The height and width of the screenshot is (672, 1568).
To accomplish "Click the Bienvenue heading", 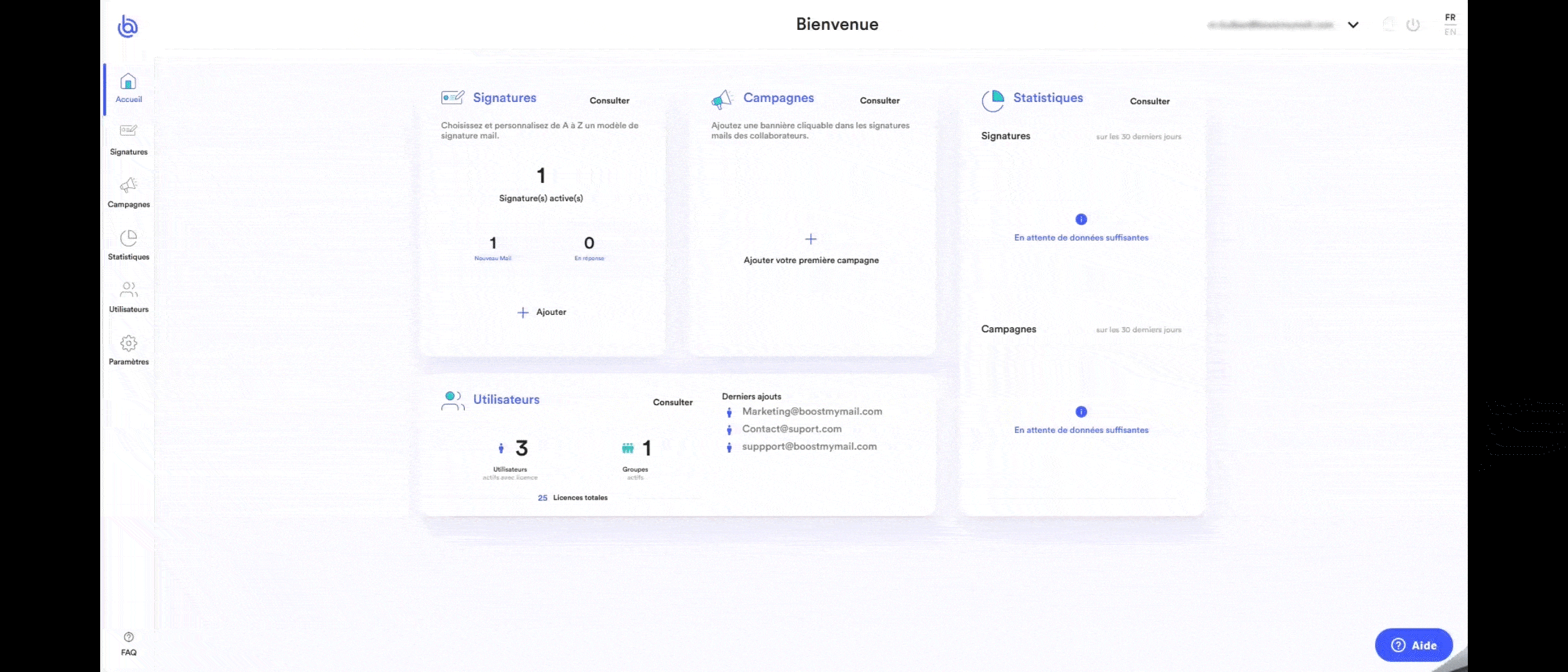I will point(837,24).
